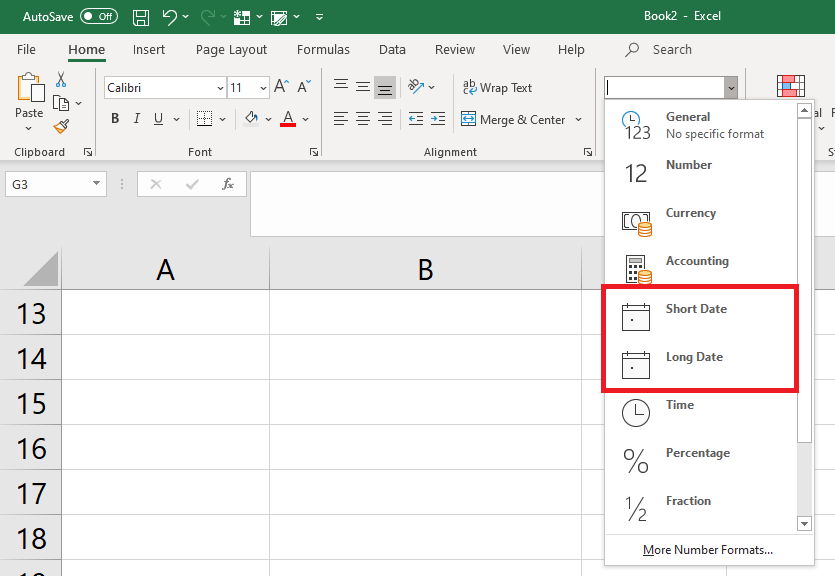835x576 pixels.
Task: Open the Clipboard dialog launcher
Action: point(88,152)
